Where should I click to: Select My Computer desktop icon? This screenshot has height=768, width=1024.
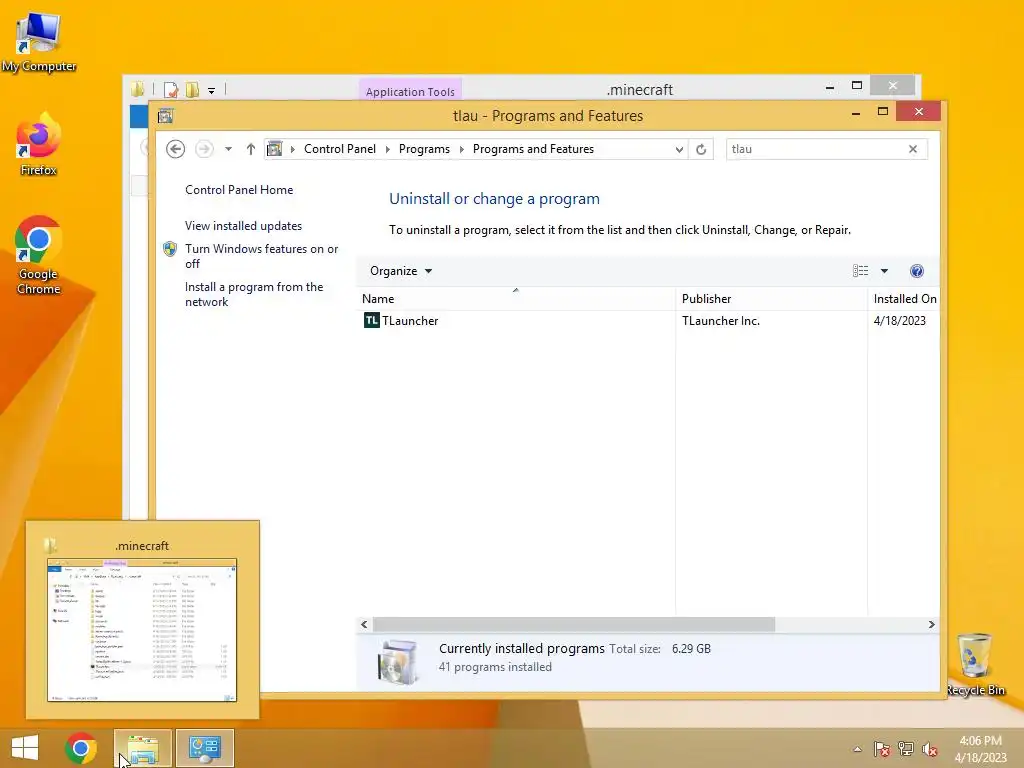39,42
